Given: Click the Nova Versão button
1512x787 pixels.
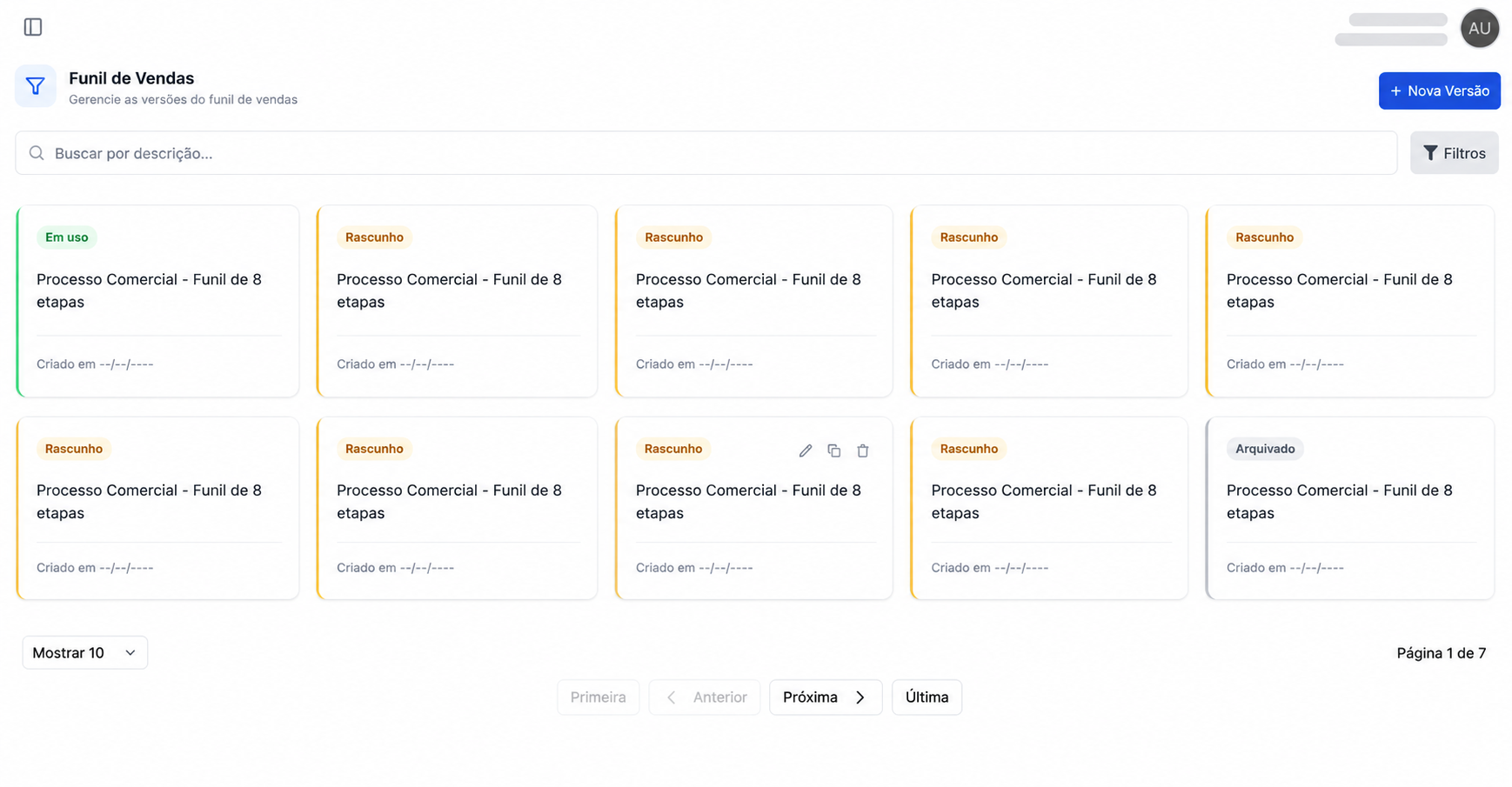Looking at the screenshot, I should tap(1439, 90).
